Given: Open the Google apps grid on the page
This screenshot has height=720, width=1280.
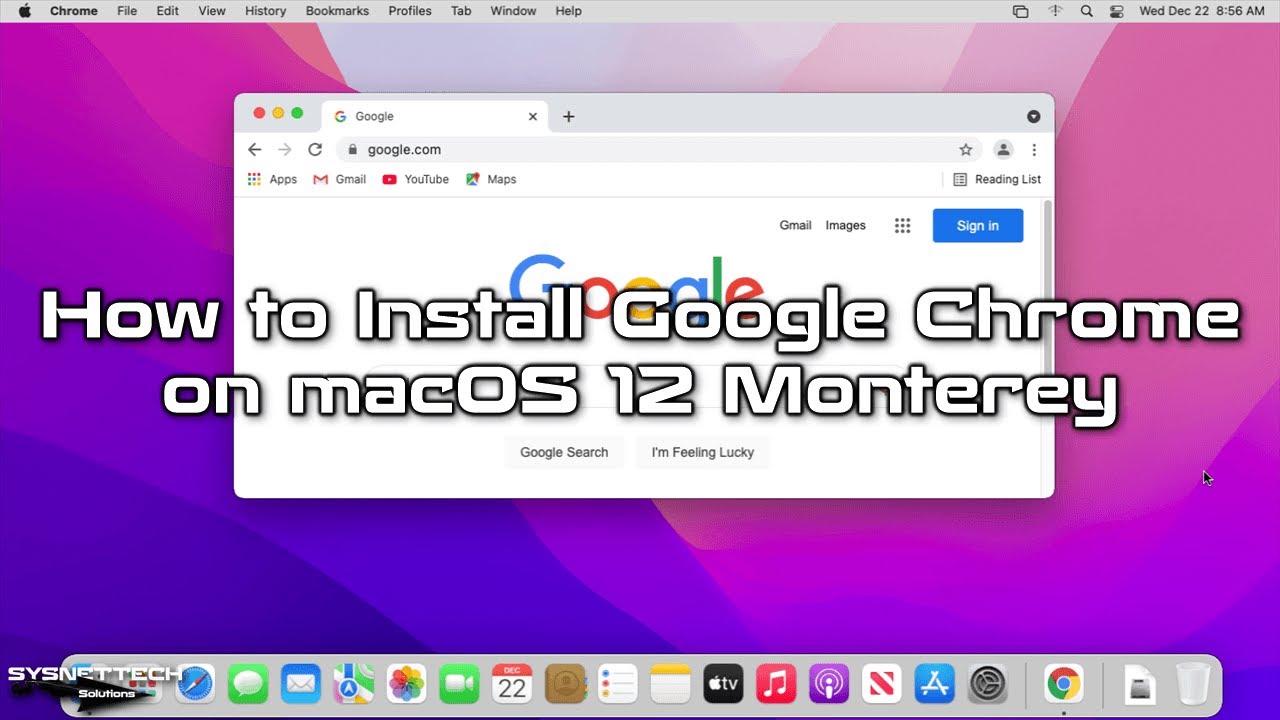Looking at the screenshot, I should coord(903,226).
